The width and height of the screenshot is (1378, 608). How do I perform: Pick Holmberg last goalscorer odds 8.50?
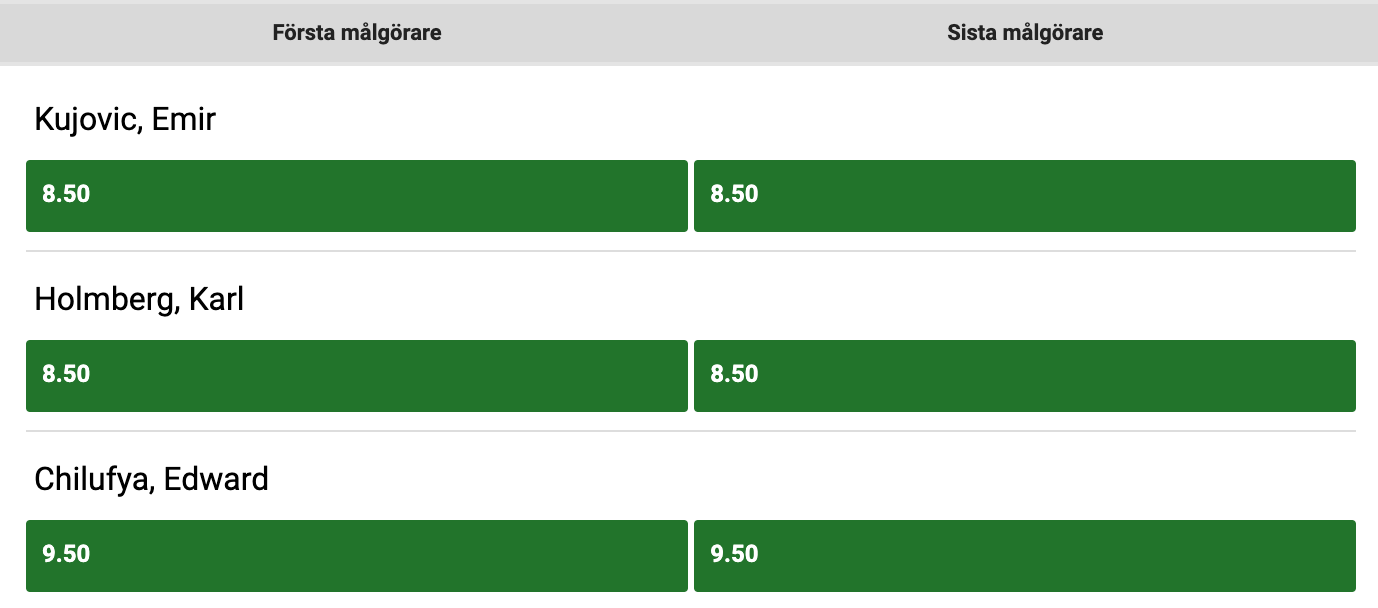[x=1025, y=376]
